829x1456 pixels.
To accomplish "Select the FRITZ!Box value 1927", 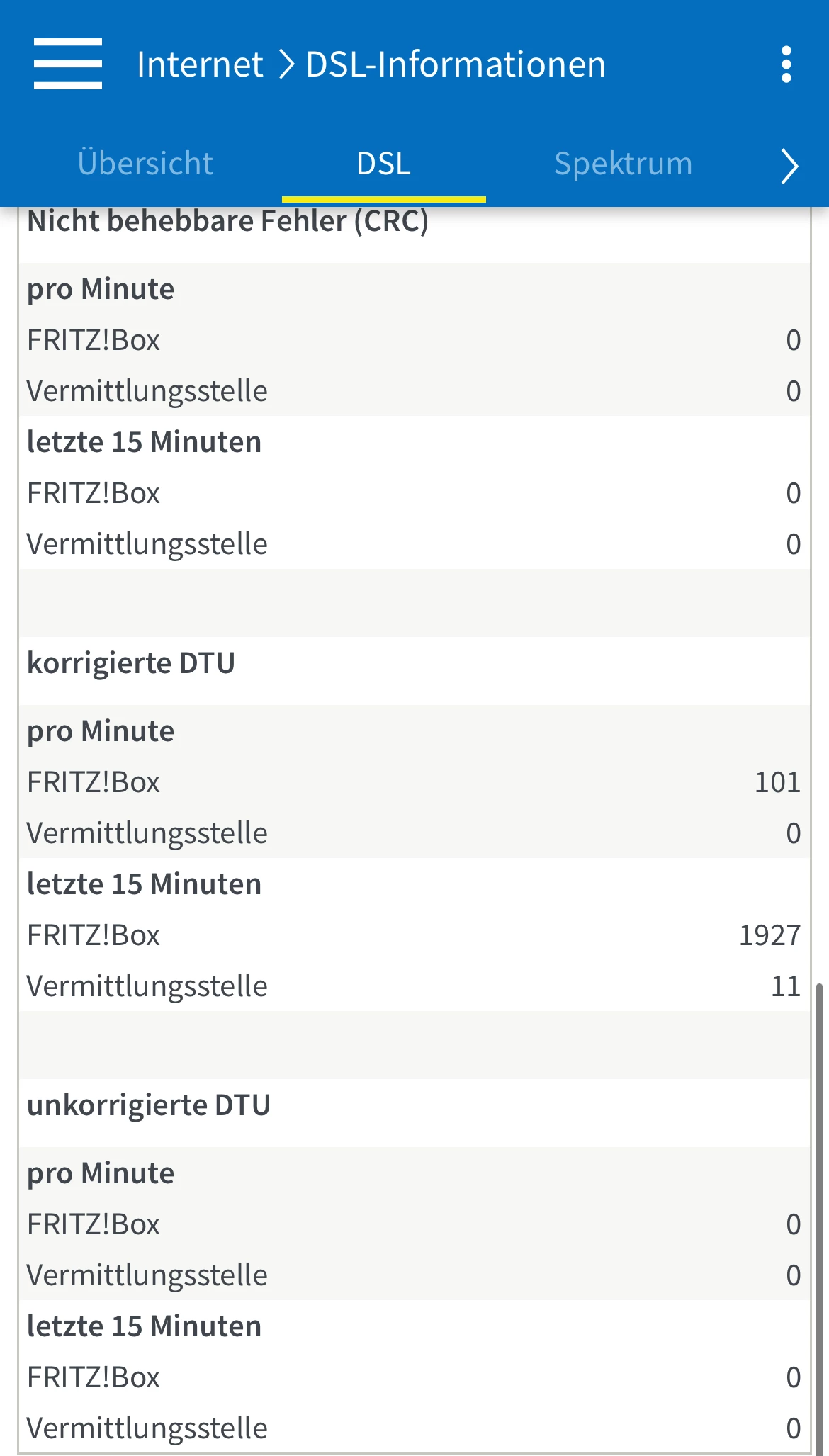I will point(769,935).
